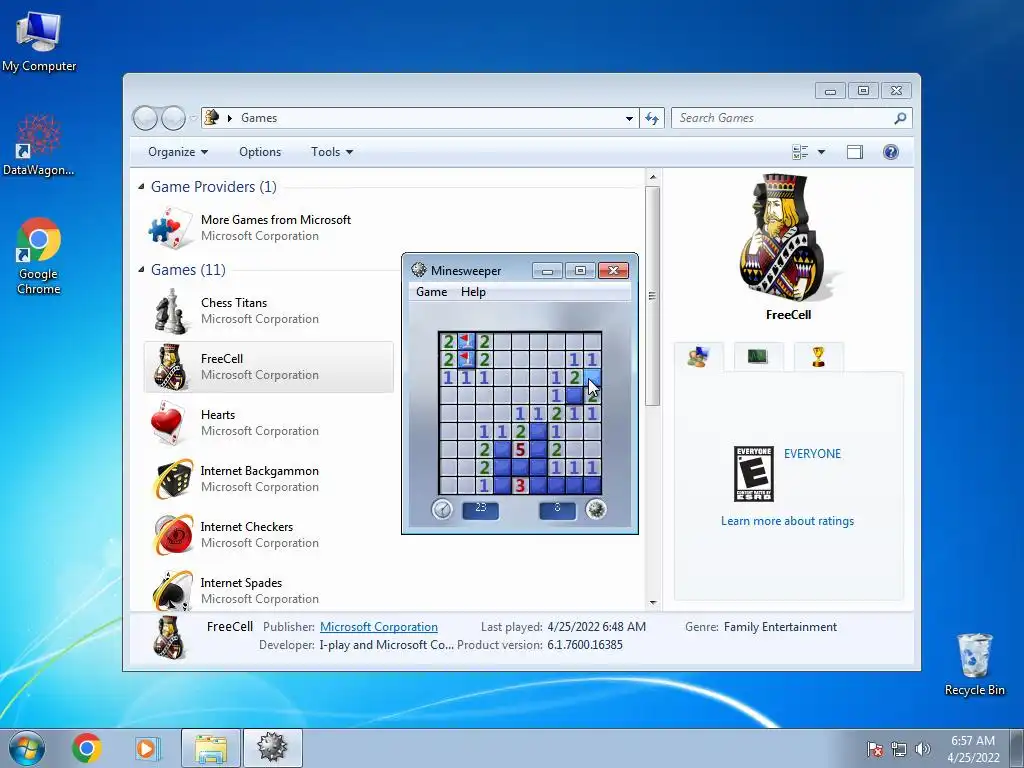Click Options in the Games toolbar

(260, 152)
